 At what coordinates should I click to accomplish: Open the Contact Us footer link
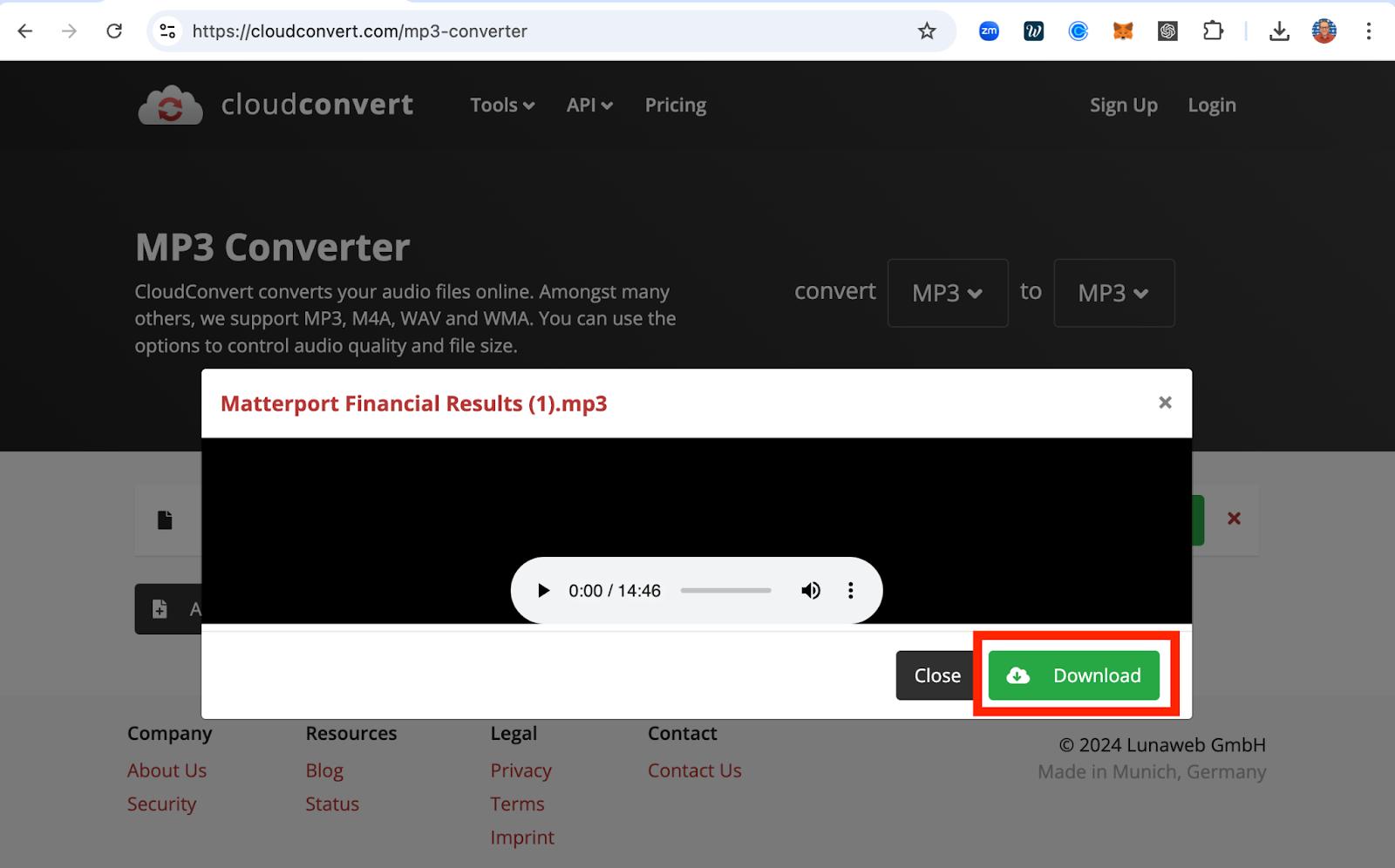(695, 770)
